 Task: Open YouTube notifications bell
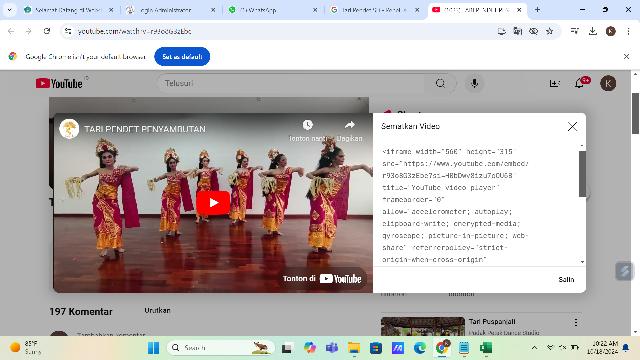(579, 83)
